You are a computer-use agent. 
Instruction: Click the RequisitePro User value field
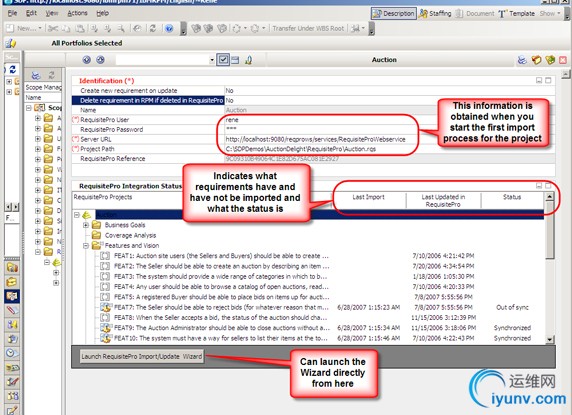tap(389, 120)
